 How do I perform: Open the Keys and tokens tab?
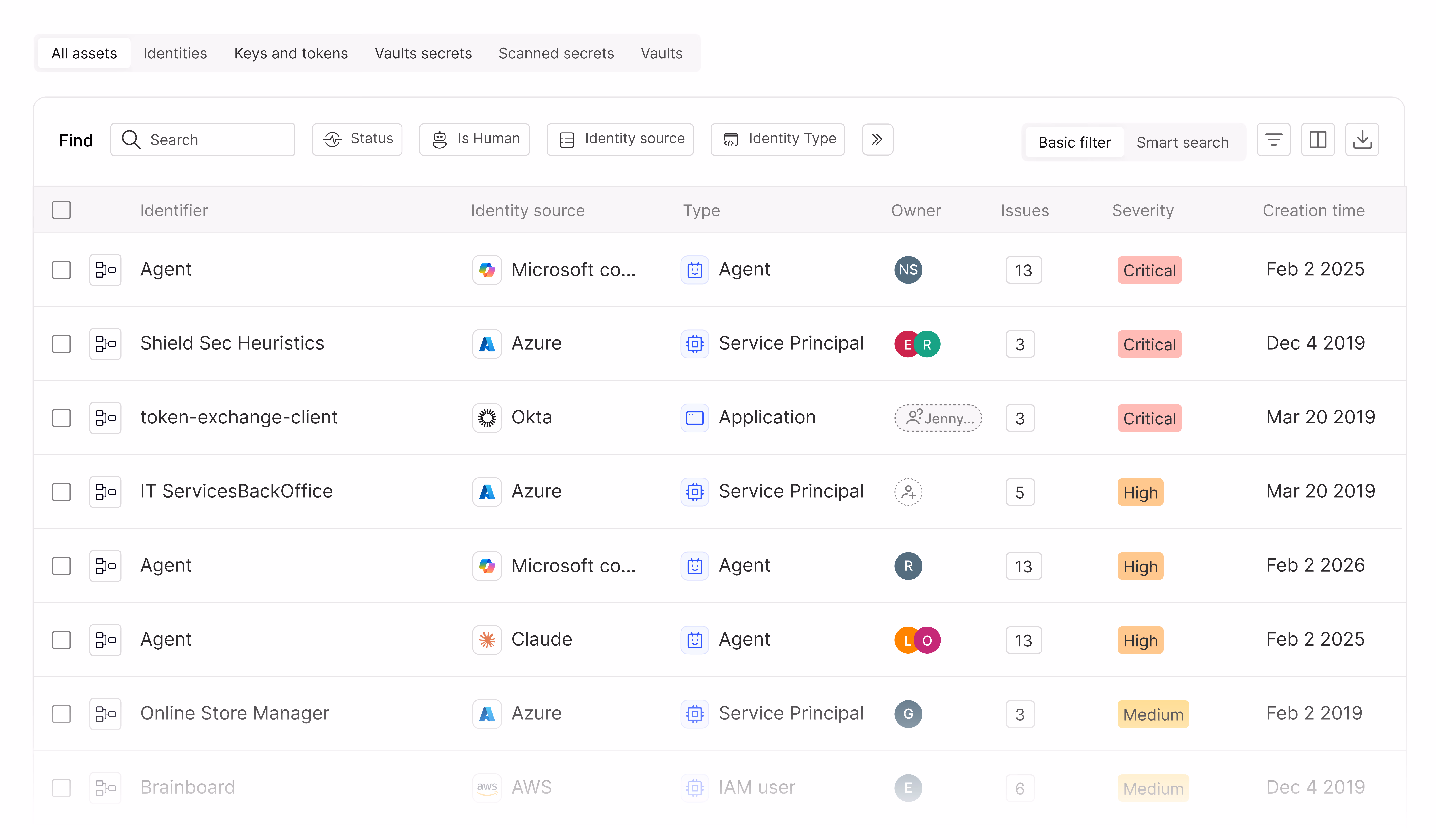(291, 54)
